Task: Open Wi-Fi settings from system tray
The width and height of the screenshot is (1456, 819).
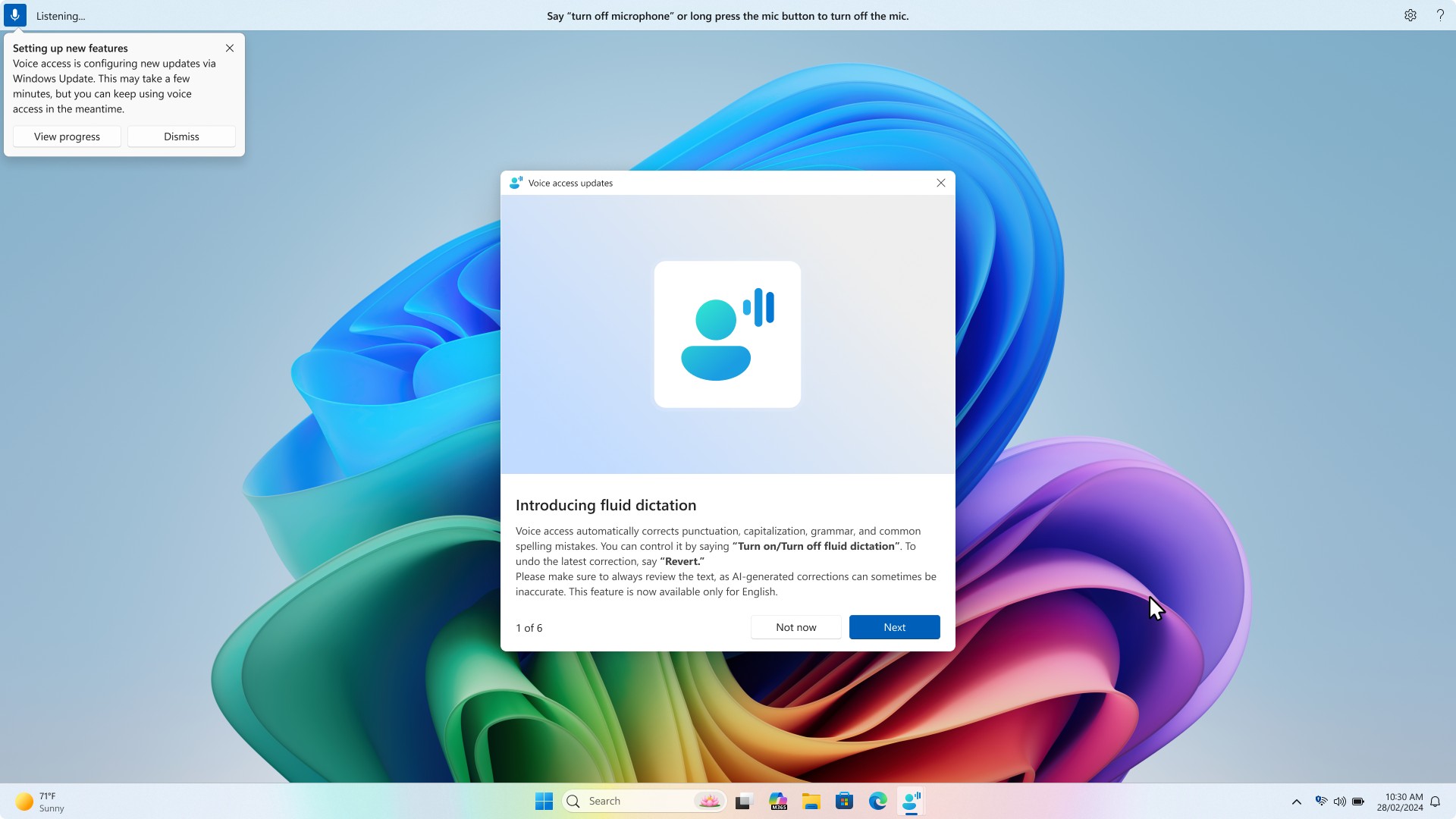Action: [x=1321, y=801]
